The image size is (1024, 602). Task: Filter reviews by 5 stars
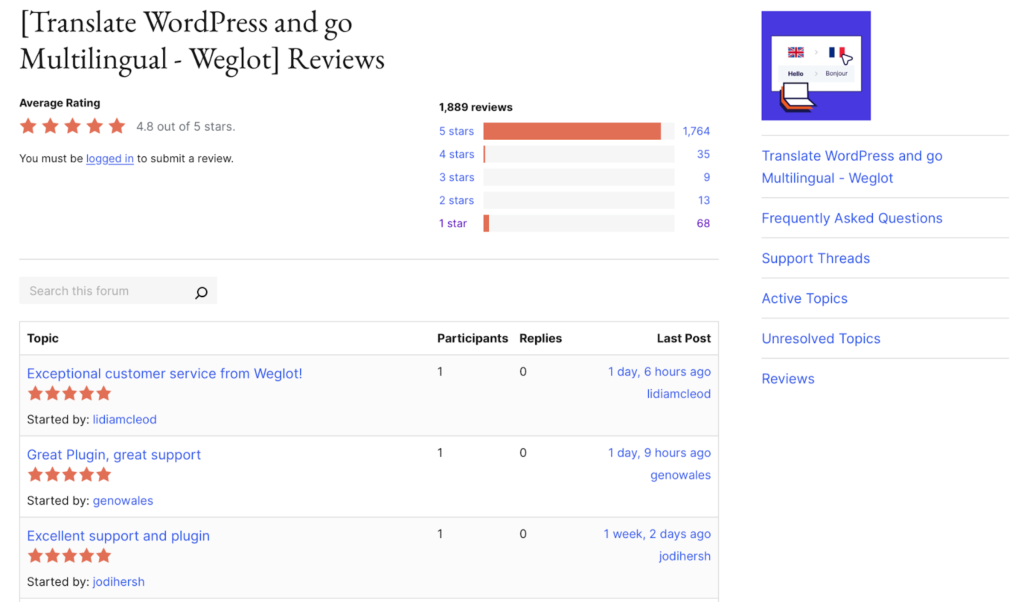(x=456, y=131)
